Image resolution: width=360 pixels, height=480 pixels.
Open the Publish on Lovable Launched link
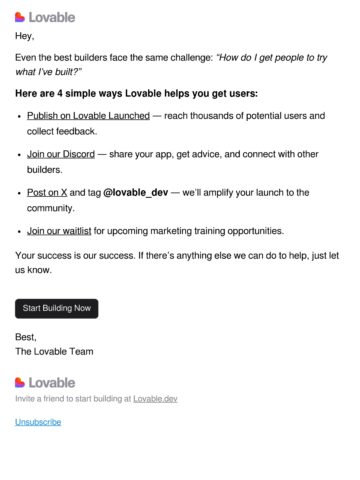(x=88, y=116)
